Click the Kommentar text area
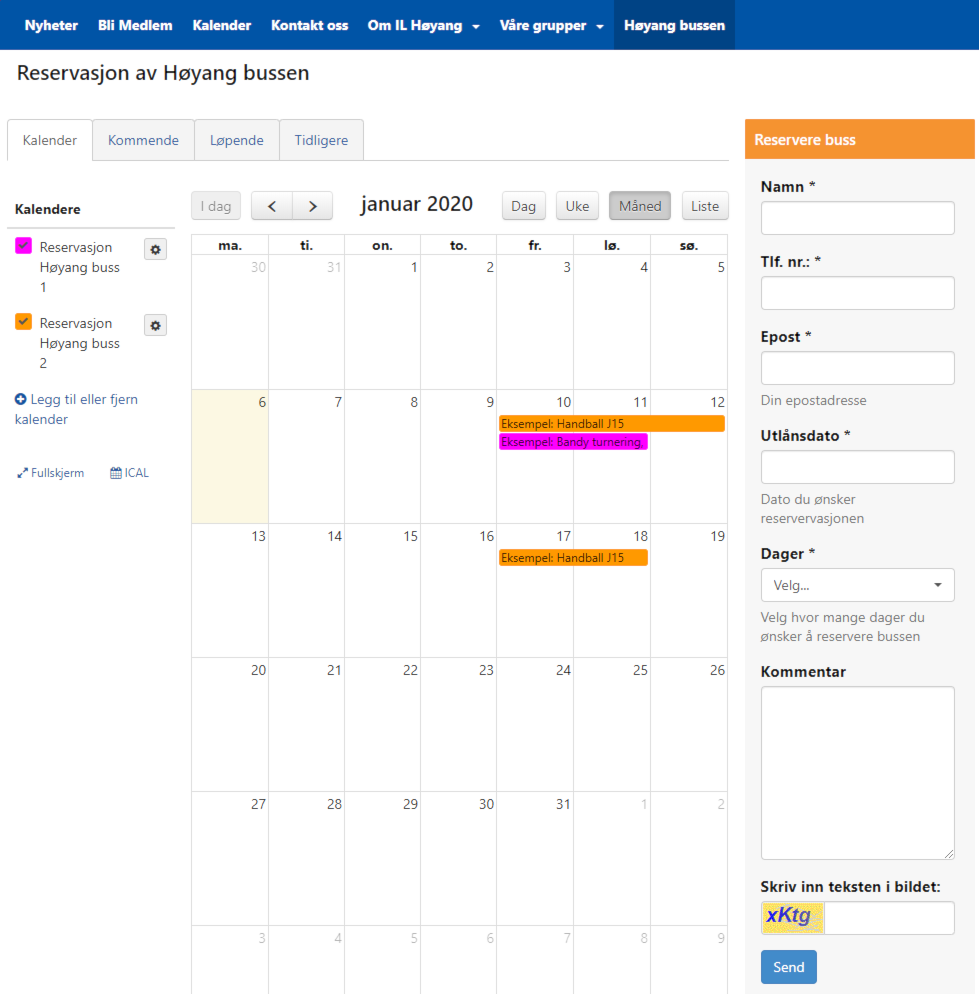The image size is (979, 994). [x=857, y=773]
